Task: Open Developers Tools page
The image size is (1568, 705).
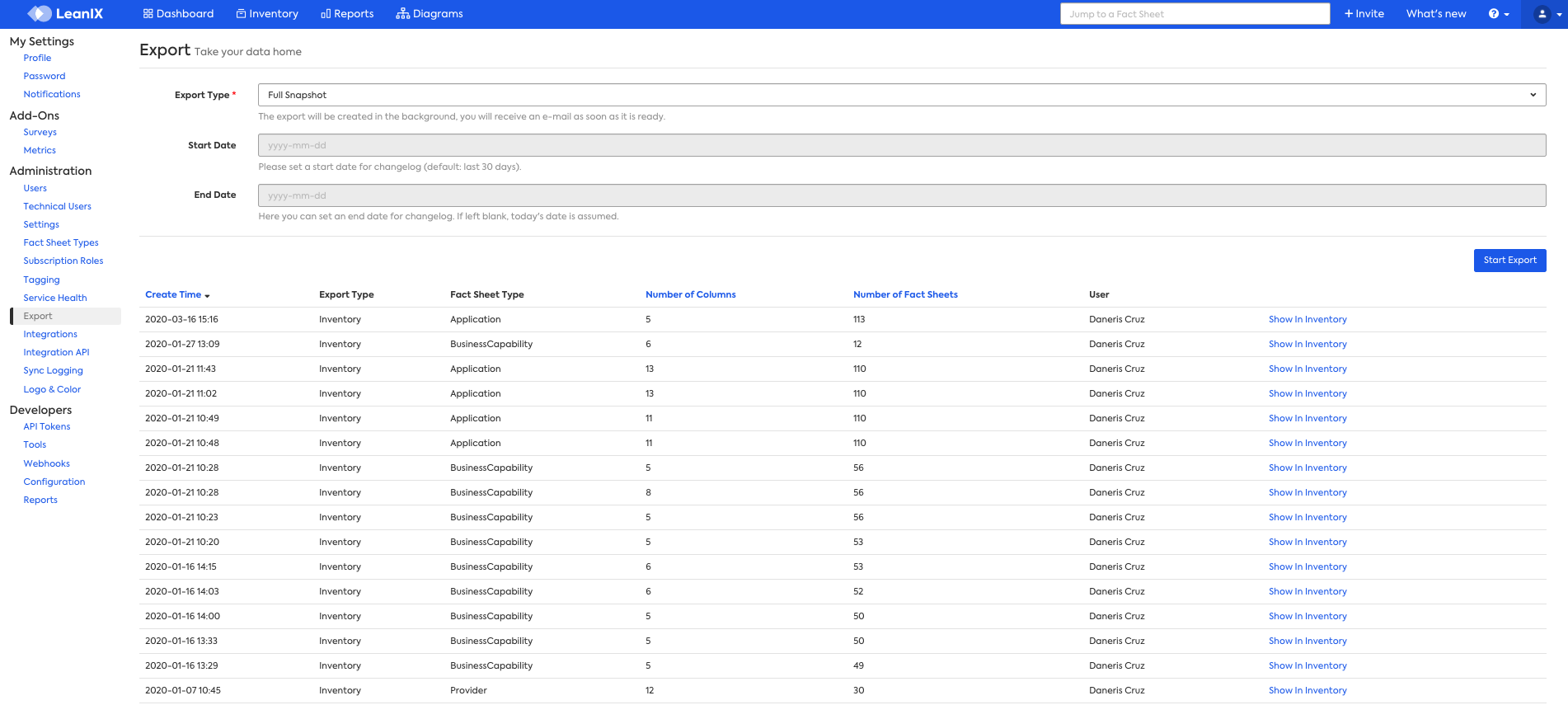Action: (35, 444)
